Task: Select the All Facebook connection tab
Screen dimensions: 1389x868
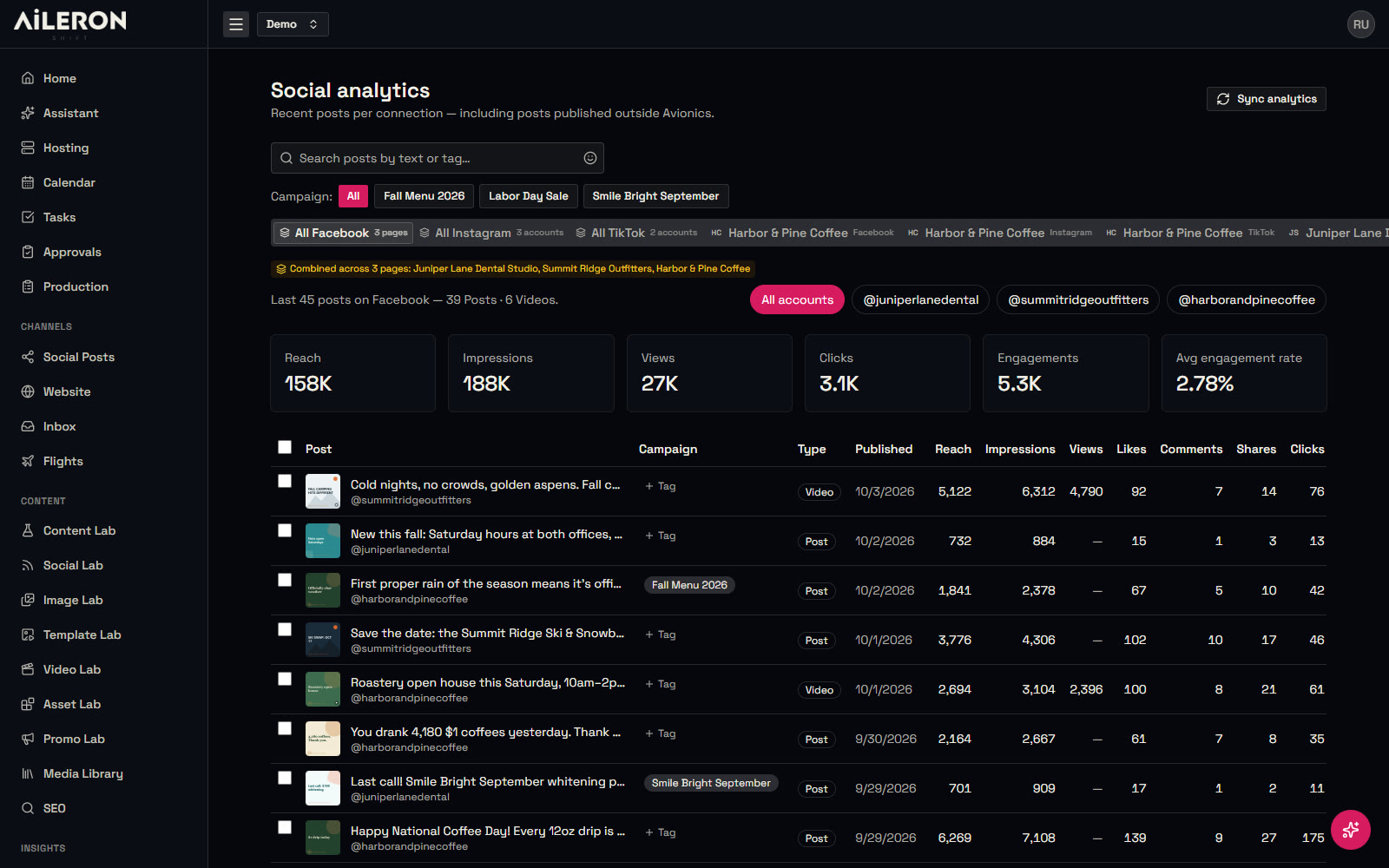Action: pyautogui.click(x=343, y=233)
